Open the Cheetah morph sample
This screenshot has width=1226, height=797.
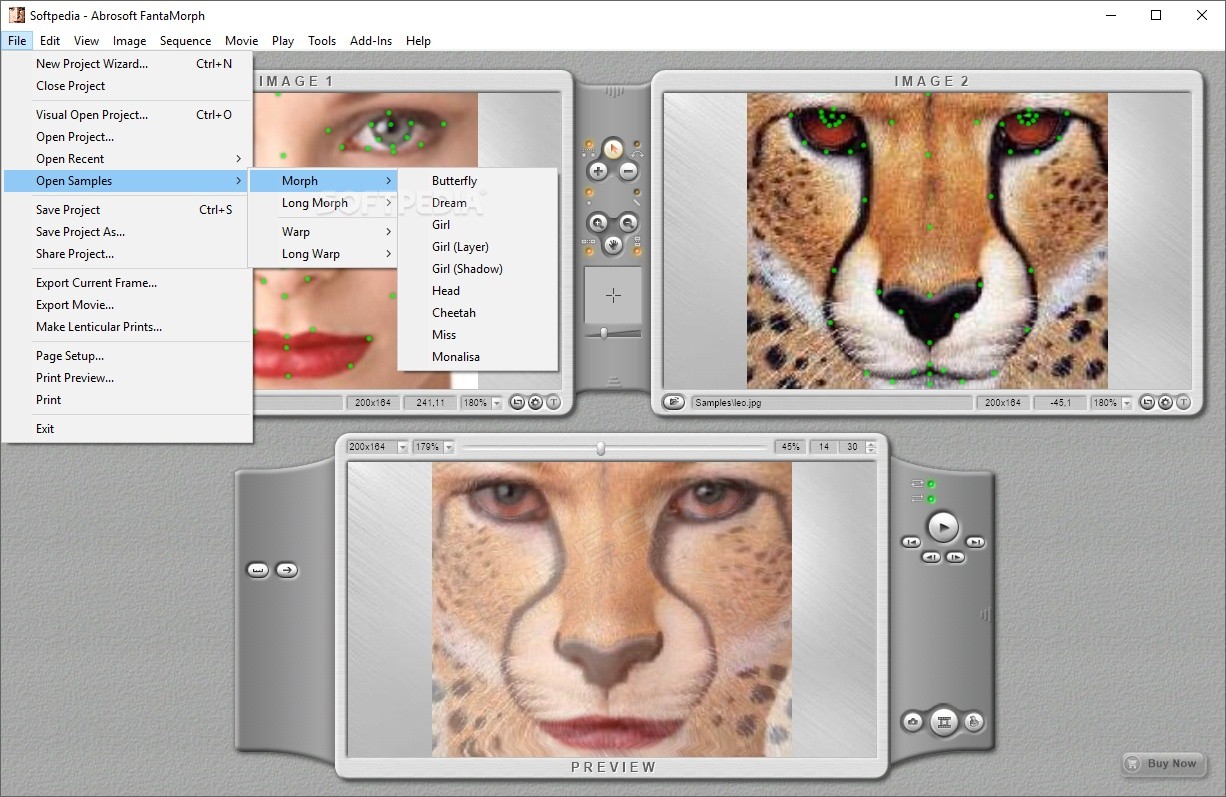[478, 313]
